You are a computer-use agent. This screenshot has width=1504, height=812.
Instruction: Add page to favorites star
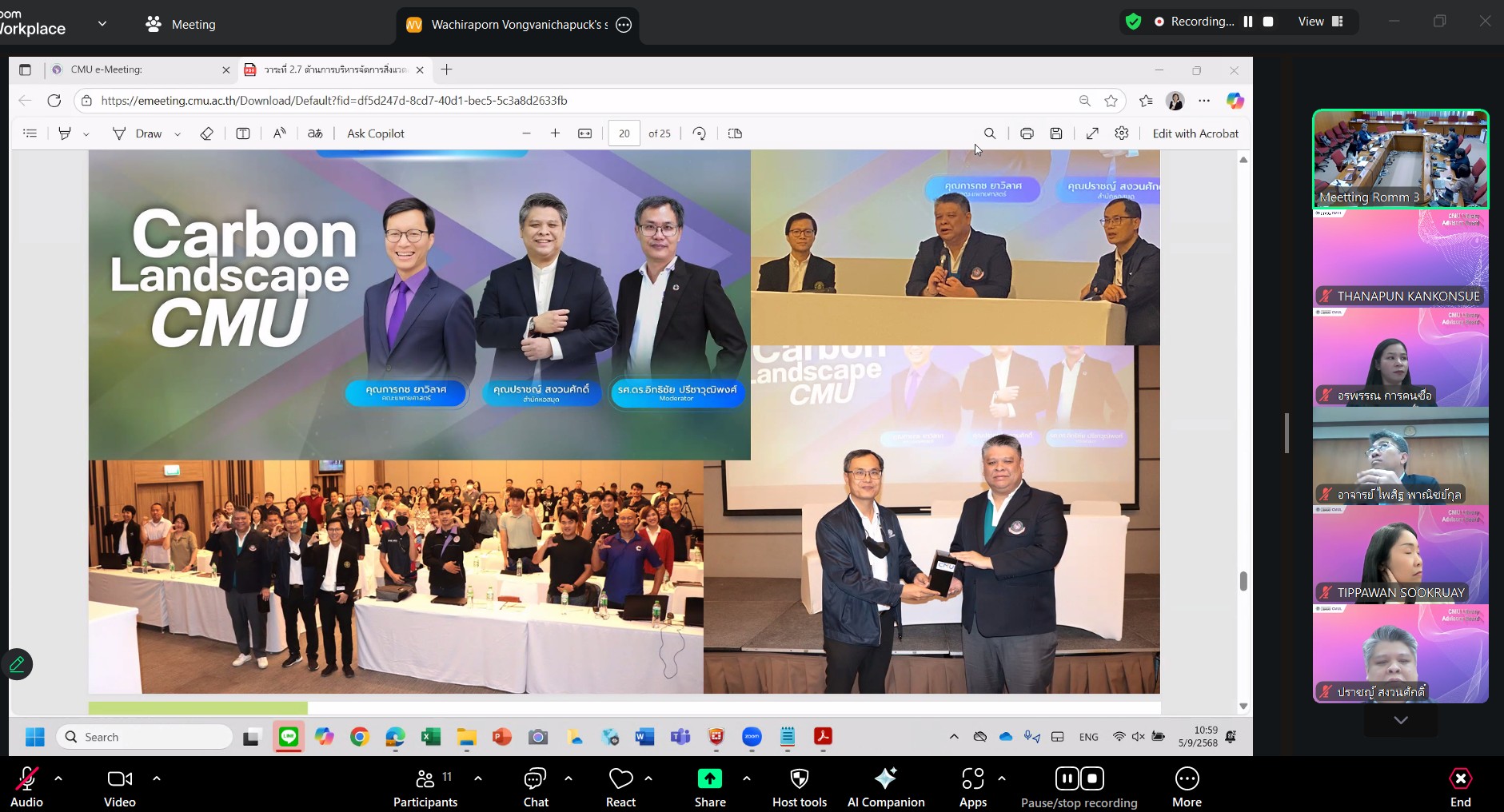[1111, 101]
